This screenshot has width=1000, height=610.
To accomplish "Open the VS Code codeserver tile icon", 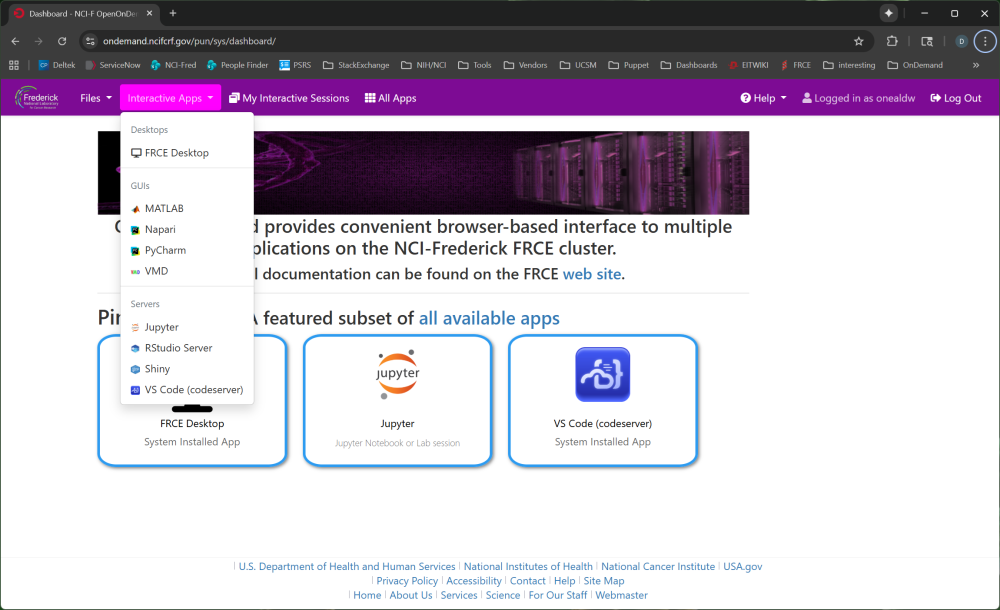I will point(602,375).
